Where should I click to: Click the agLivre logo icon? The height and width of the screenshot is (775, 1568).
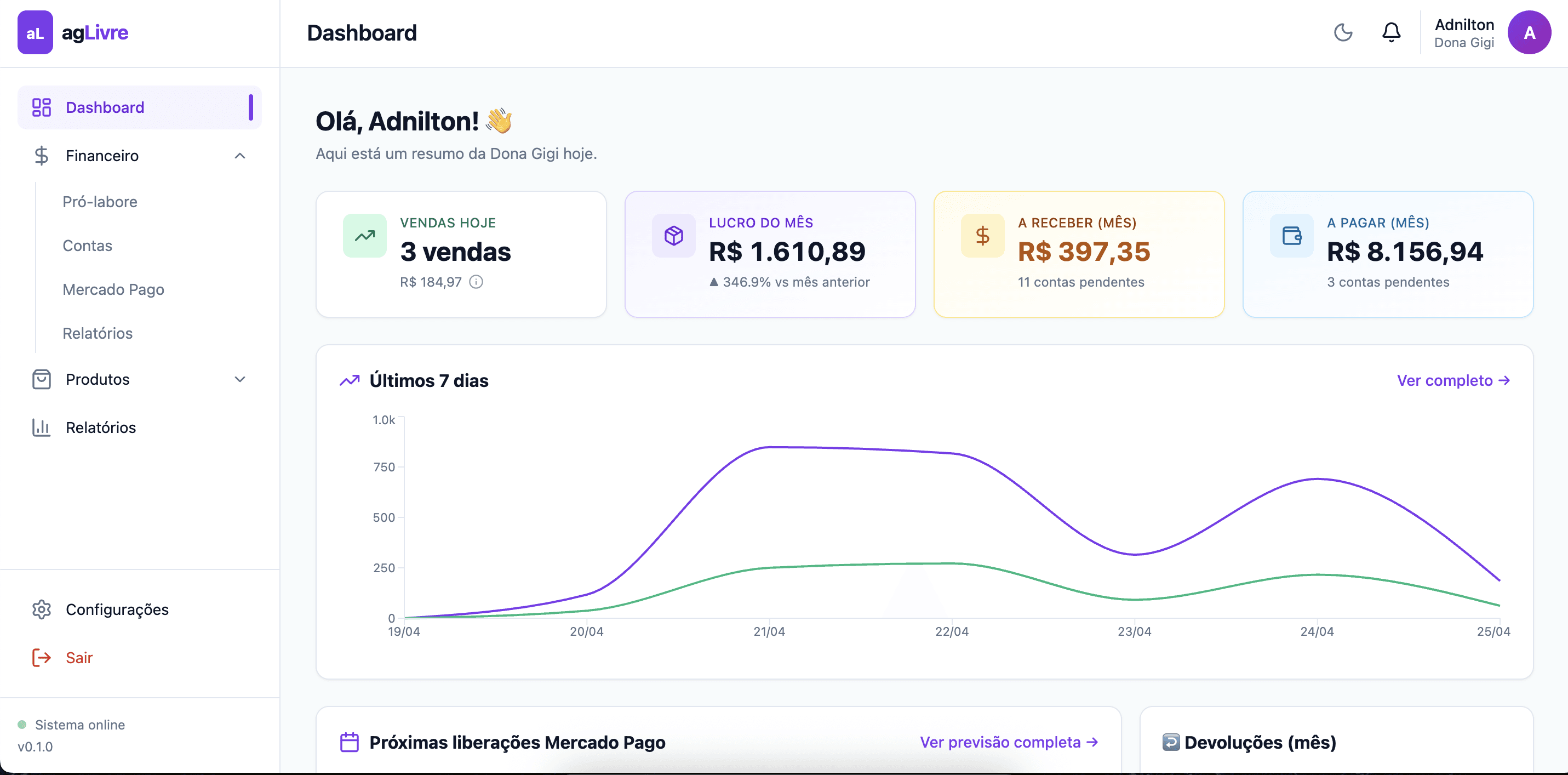point(35,32)
